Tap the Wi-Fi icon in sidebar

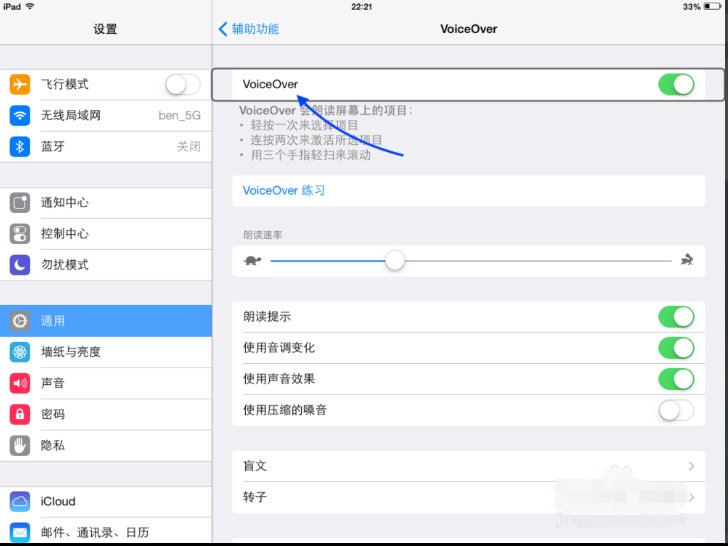(20, 115)
